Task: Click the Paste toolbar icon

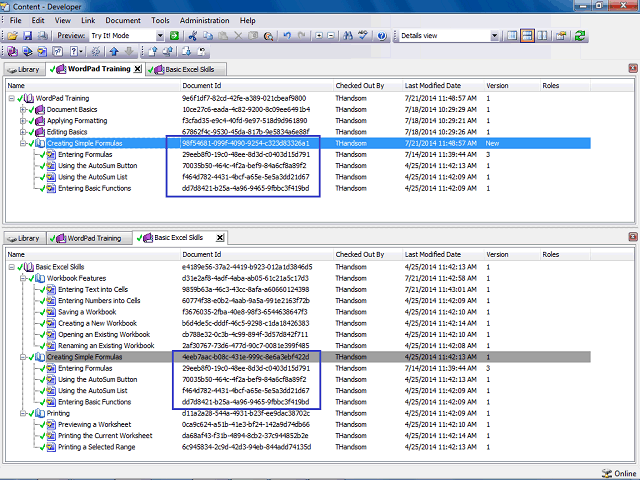Action: coord(223,36)
